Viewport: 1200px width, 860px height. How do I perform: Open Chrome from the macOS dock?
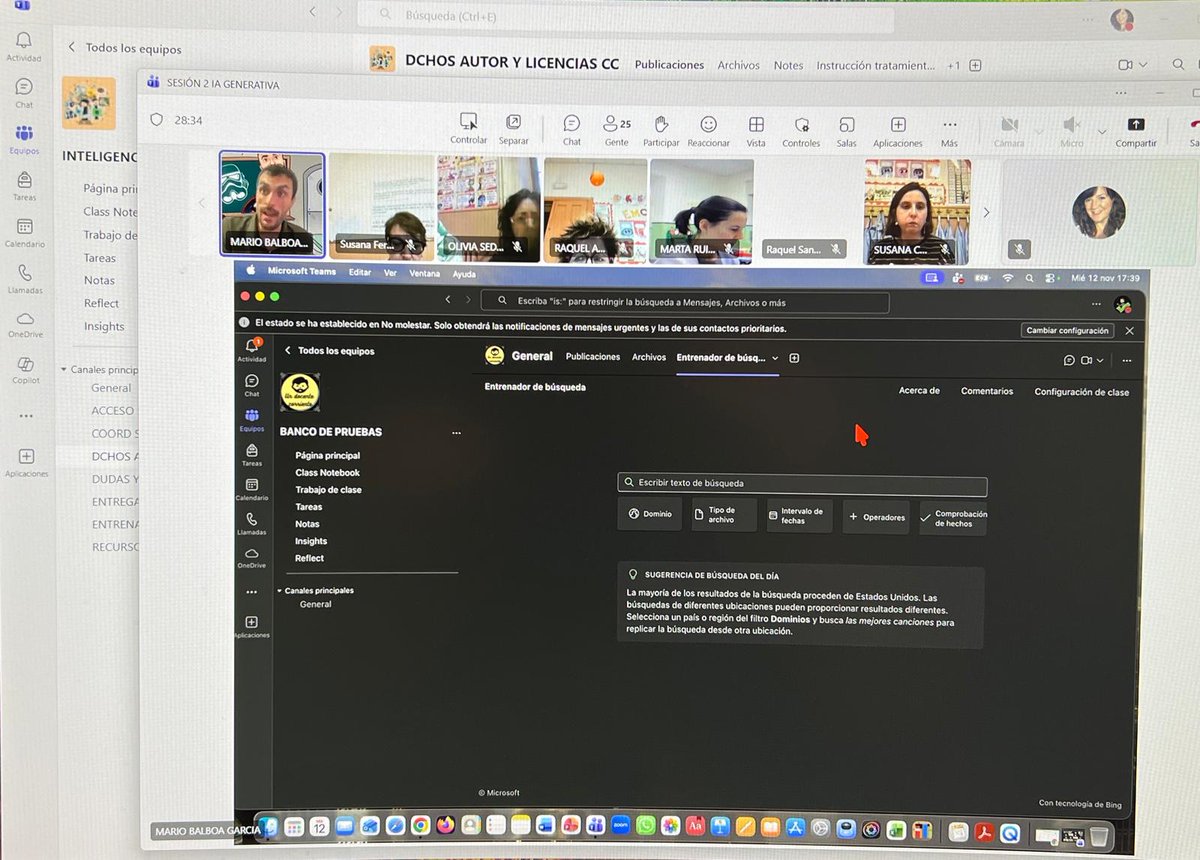pos(420,826)
